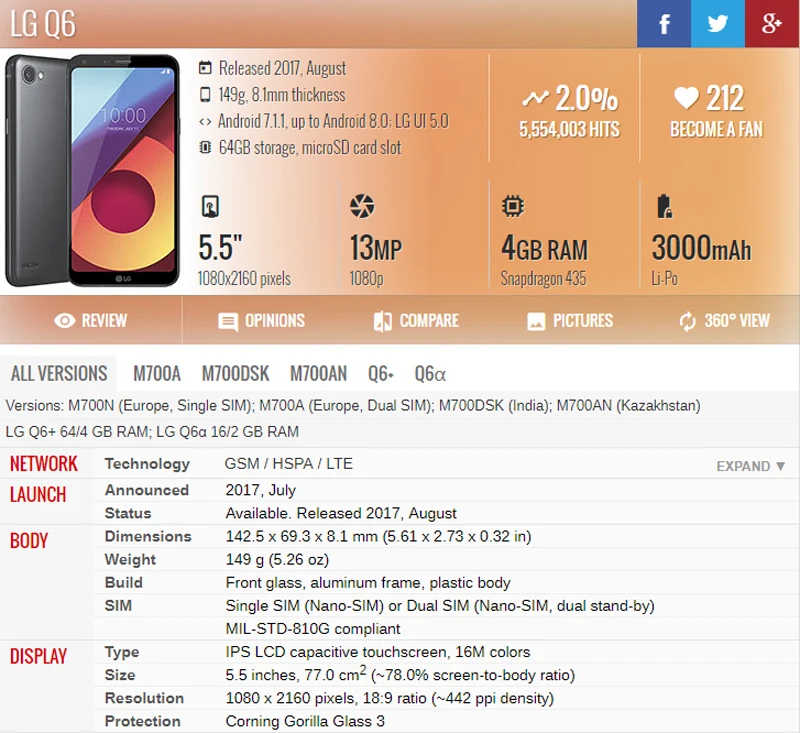Click the GSM / HSPA / LTE value
The image size is (800, 733).
pos(289,464)
